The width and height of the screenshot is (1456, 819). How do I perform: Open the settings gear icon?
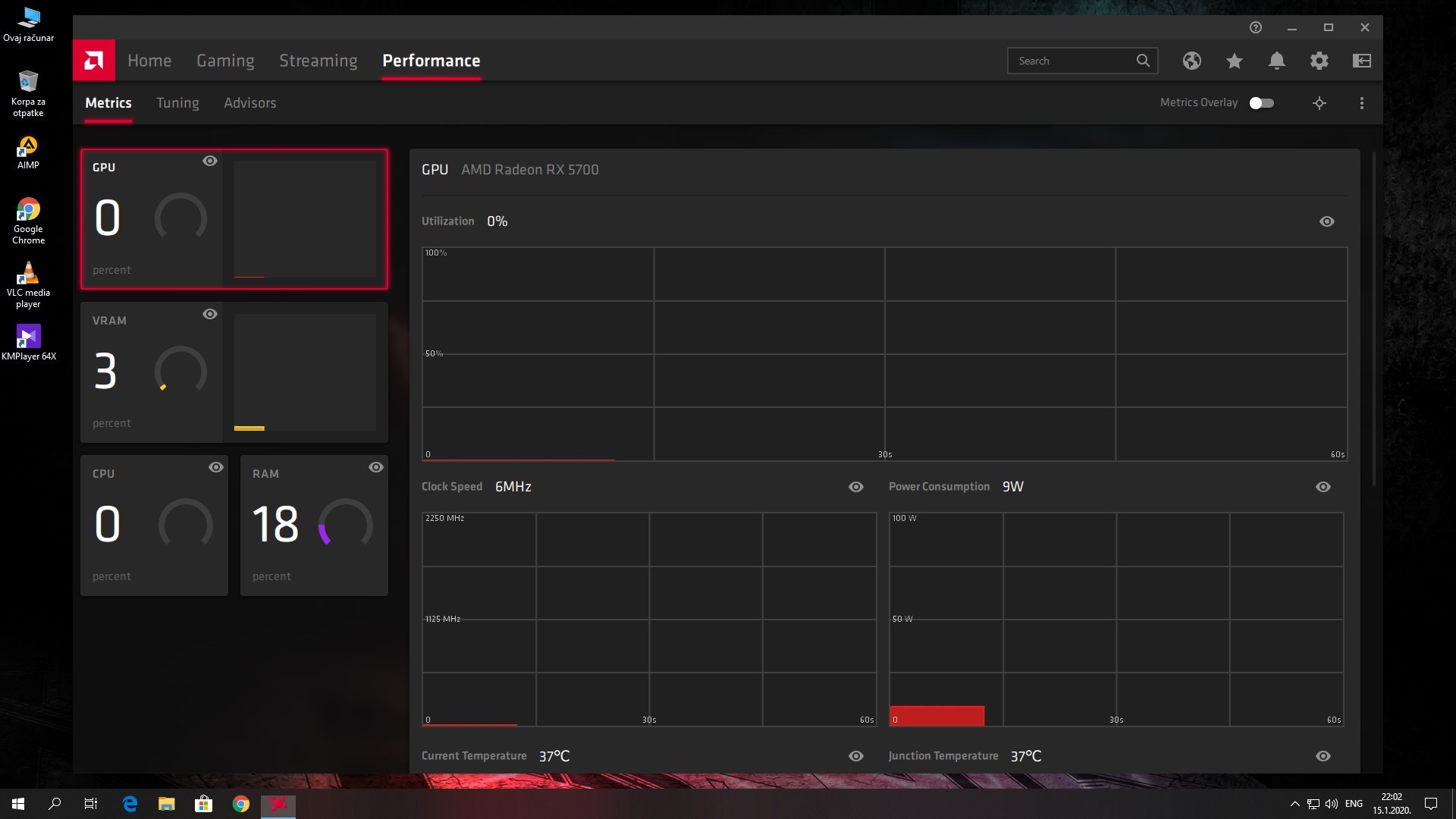coord(1319,61)
